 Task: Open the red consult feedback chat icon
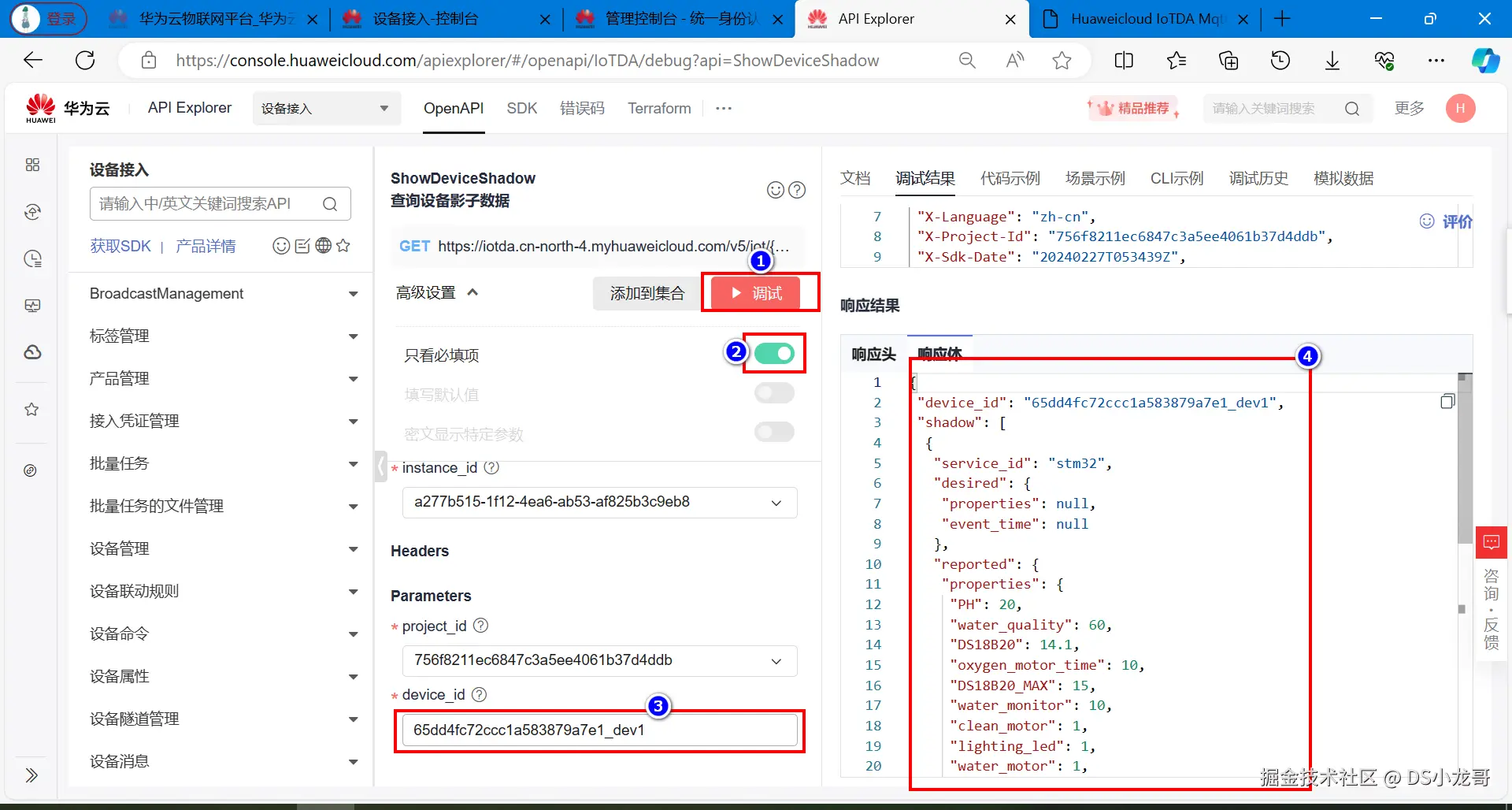[x=1492, y=542]
